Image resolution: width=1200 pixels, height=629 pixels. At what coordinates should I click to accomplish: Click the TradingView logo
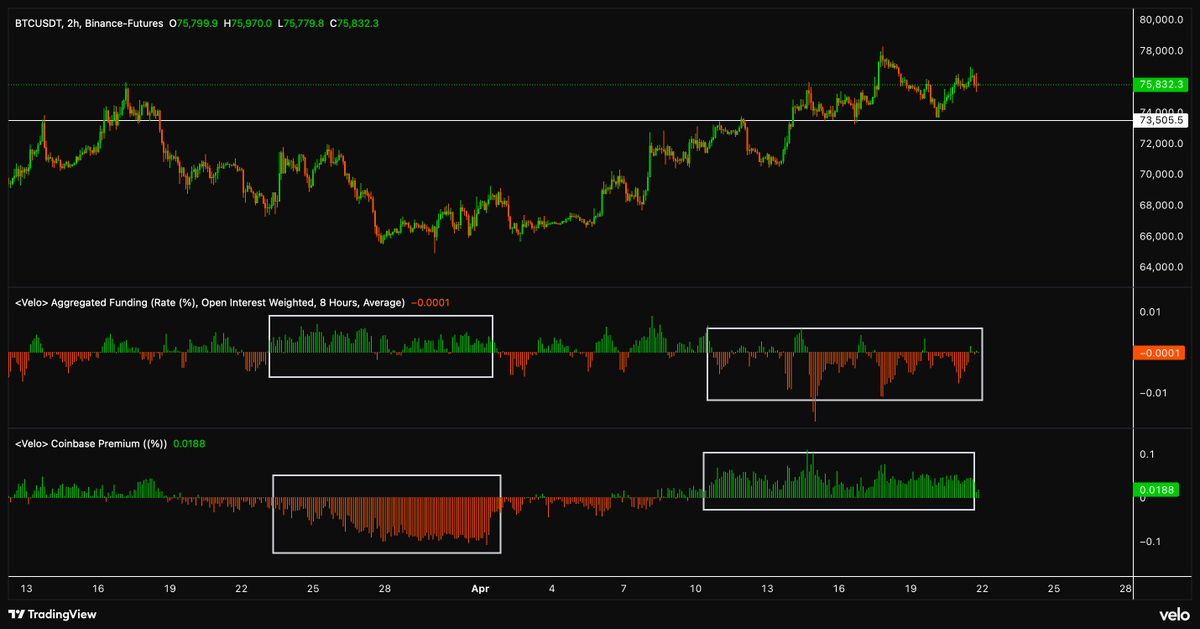click(x=52, y=615)
